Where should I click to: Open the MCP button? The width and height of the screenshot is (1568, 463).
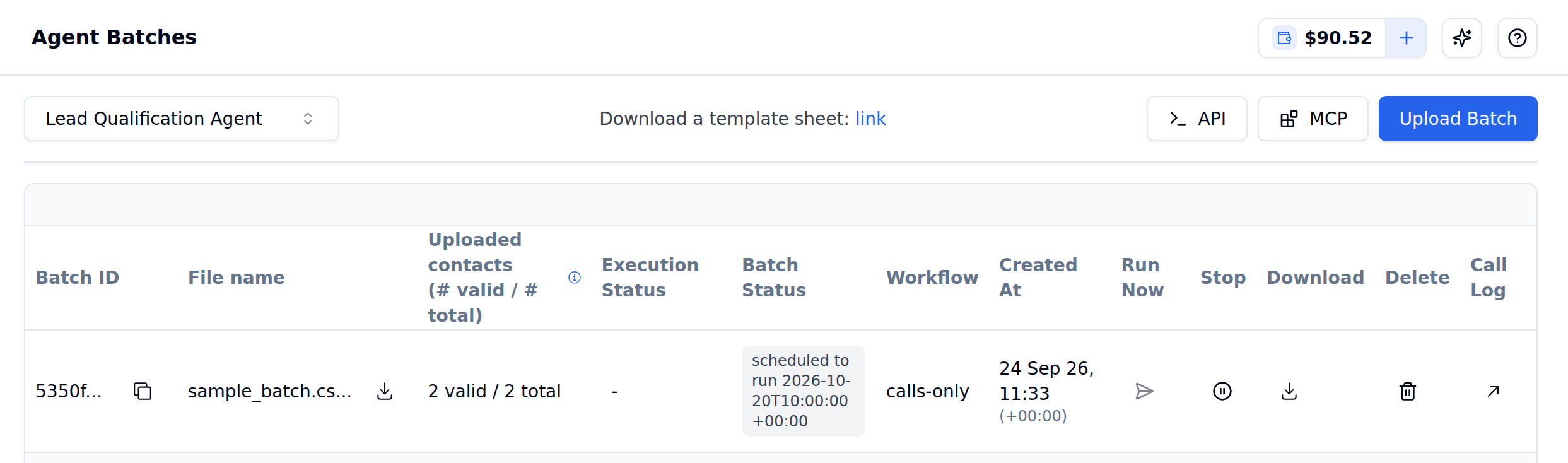click(1313, 119)
